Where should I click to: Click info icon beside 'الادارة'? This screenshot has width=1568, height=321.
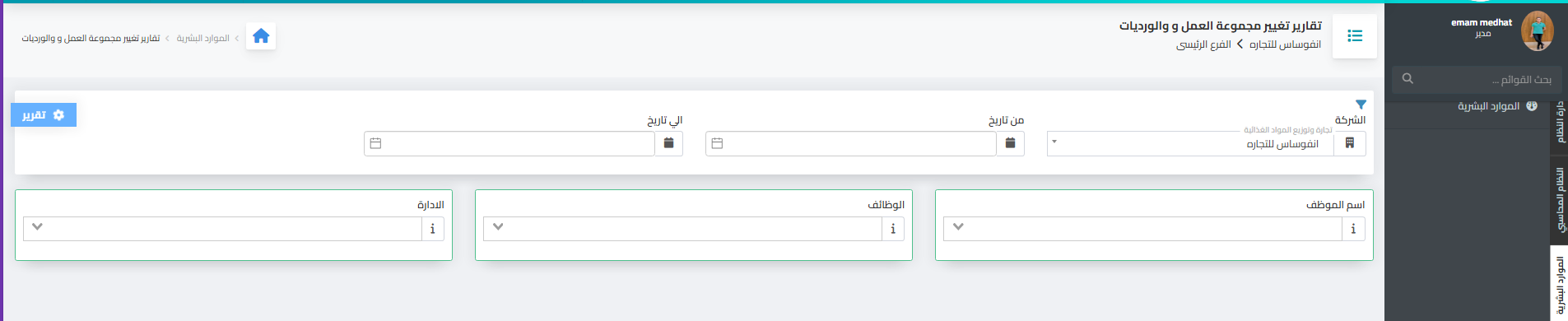click(x=433, y=229)
